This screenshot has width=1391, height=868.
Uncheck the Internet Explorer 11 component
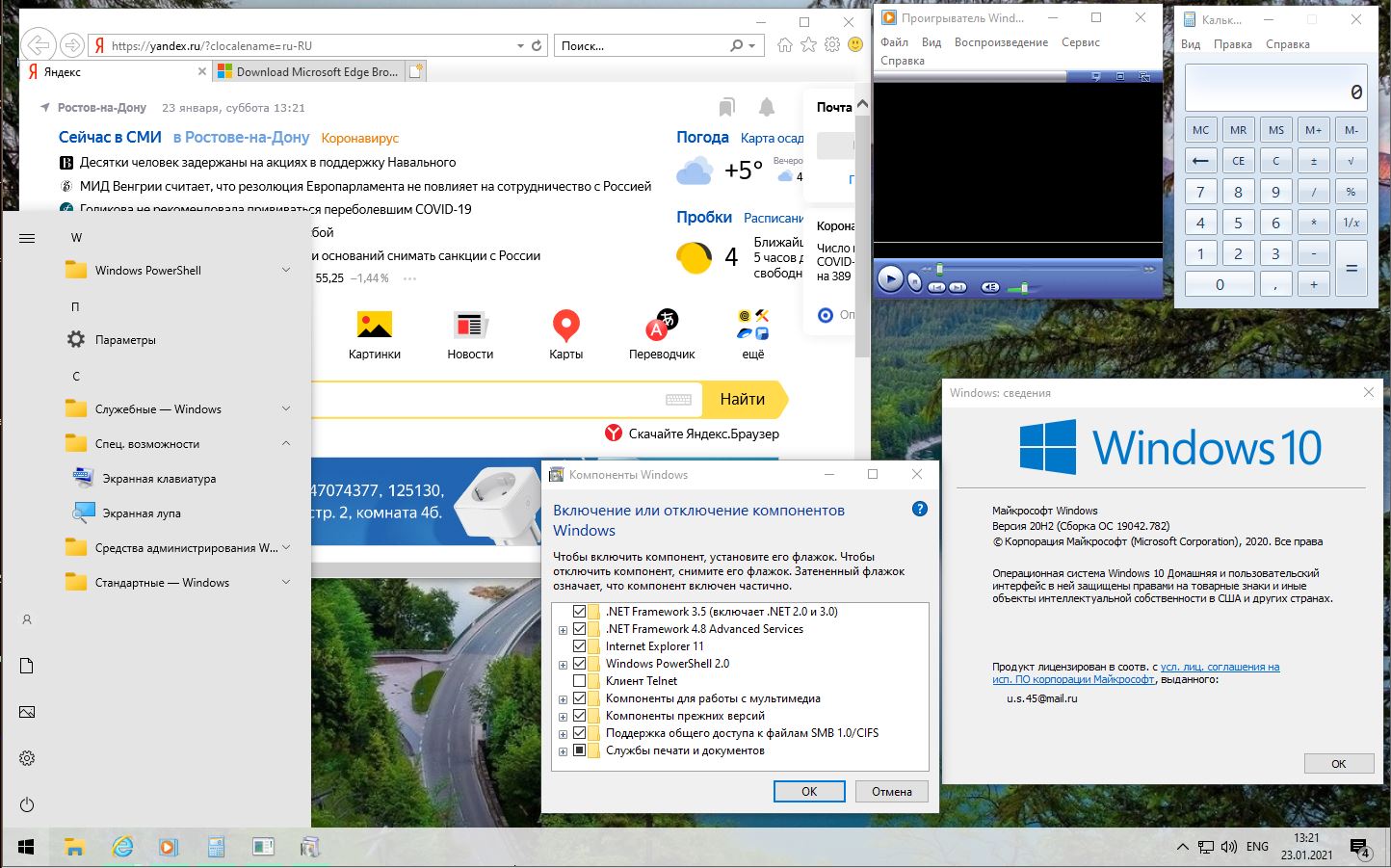(579, 646)
